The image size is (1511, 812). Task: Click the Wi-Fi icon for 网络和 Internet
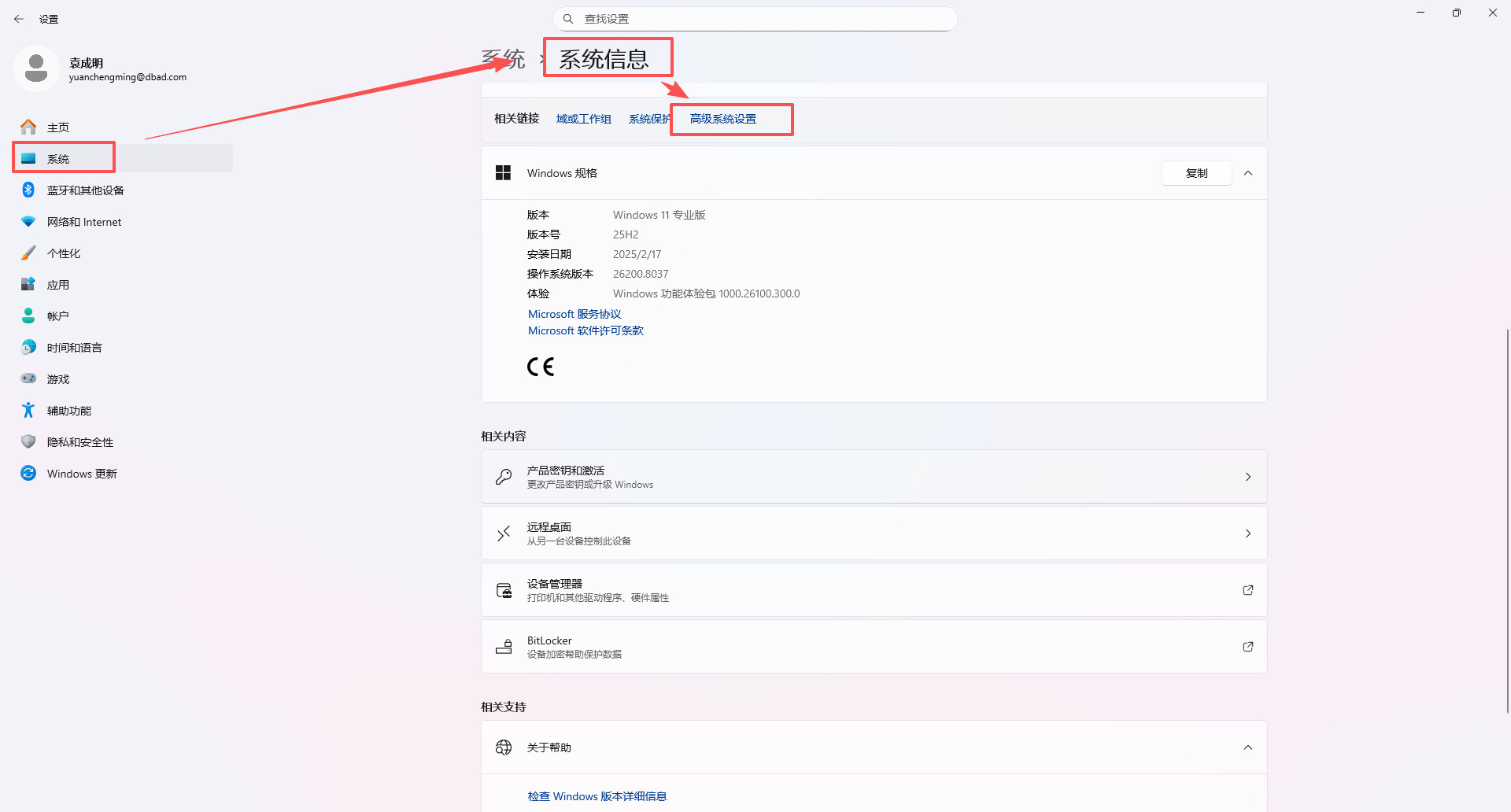pos(28,222)
